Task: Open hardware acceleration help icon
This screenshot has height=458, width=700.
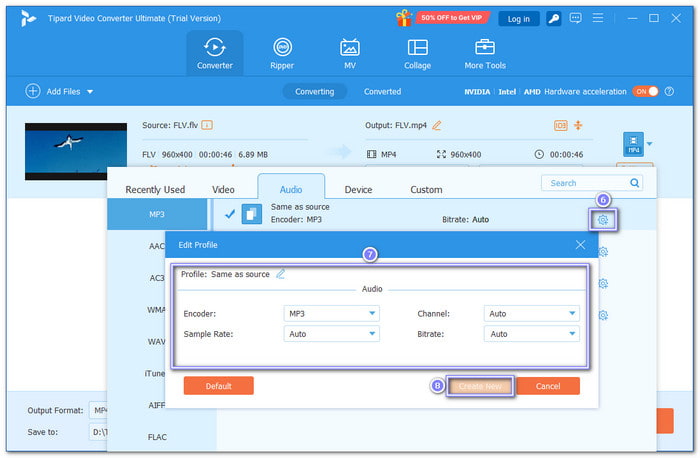Action: coord(669,91)
